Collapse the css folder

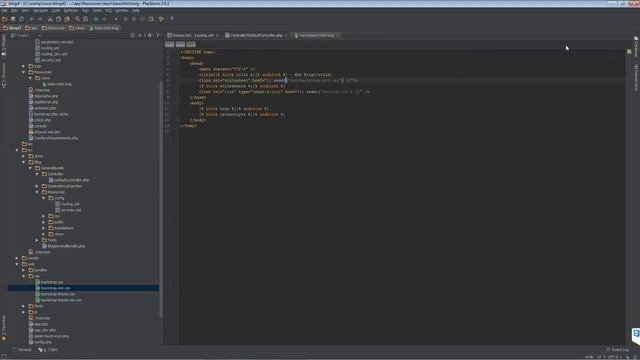point(24,276)
